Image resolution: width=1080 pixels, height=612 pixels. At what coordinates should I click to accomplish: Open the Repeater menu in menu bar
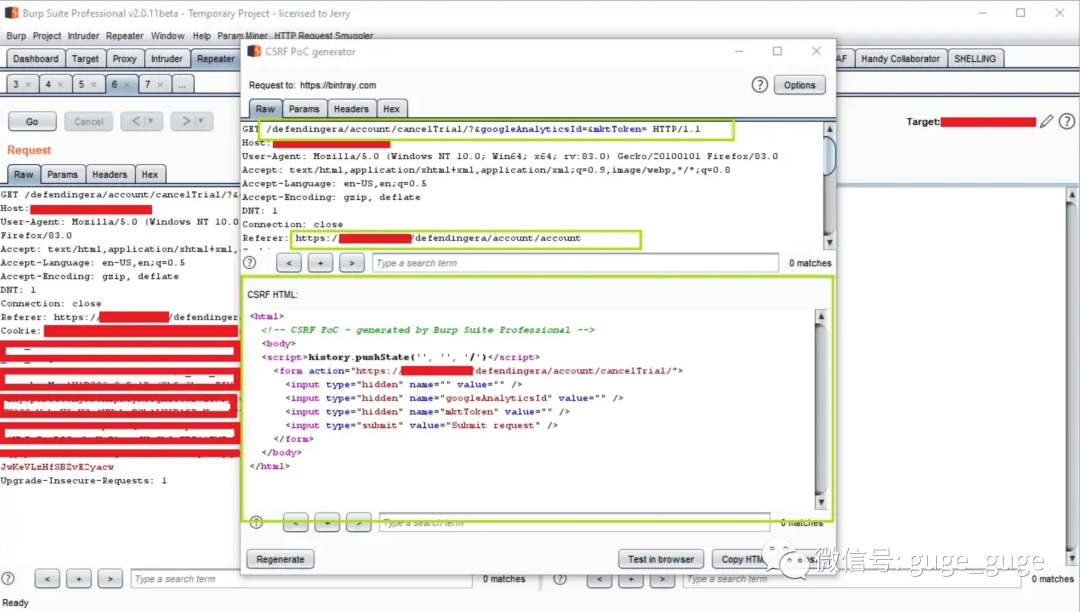125,36
